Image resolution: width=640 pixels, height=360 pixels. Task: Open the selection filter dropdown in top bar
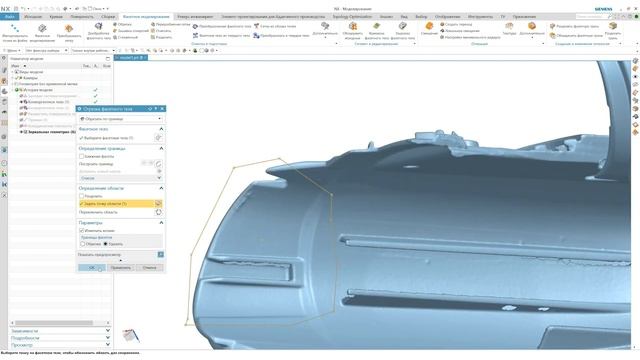(46, 51)
